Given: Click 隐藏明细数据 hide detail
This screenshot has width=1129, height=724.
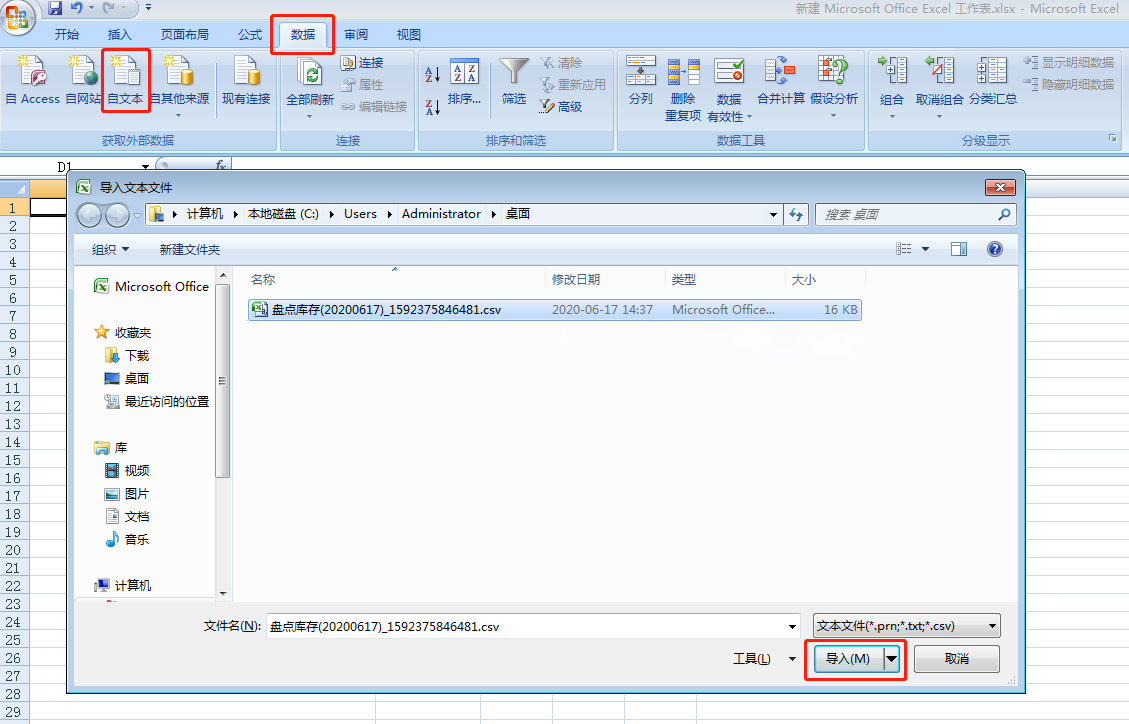Looking at the screenshot, I should [x=1069, y=84].
